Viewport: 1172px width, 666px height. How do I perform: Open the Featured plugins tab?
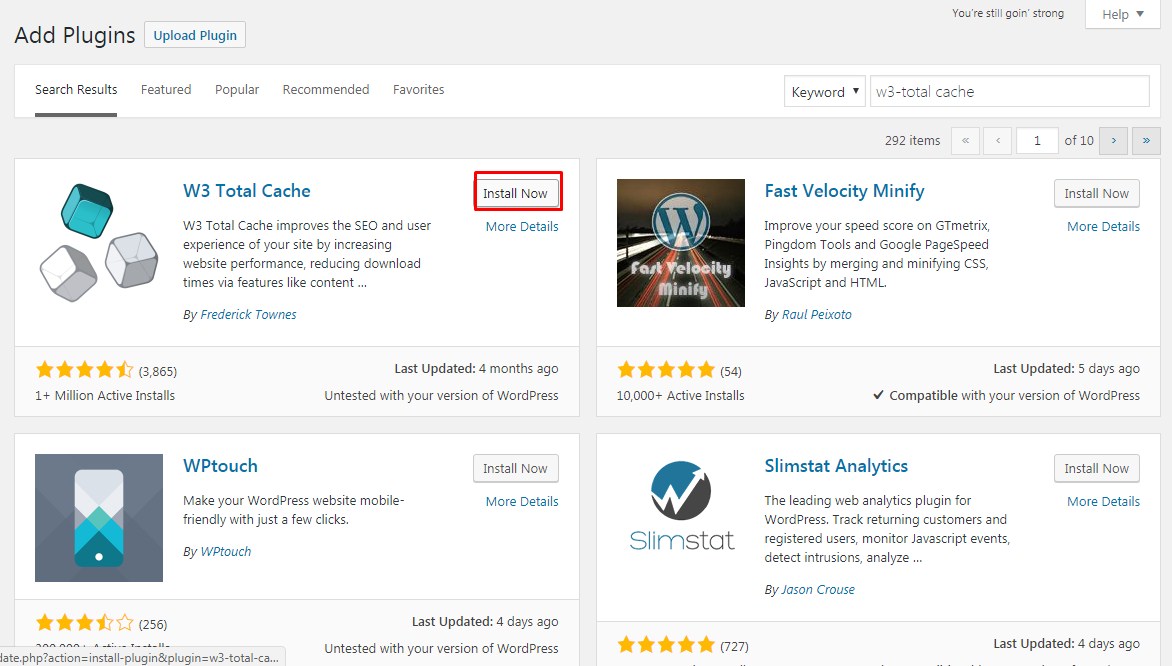click(x=166, y=90)
